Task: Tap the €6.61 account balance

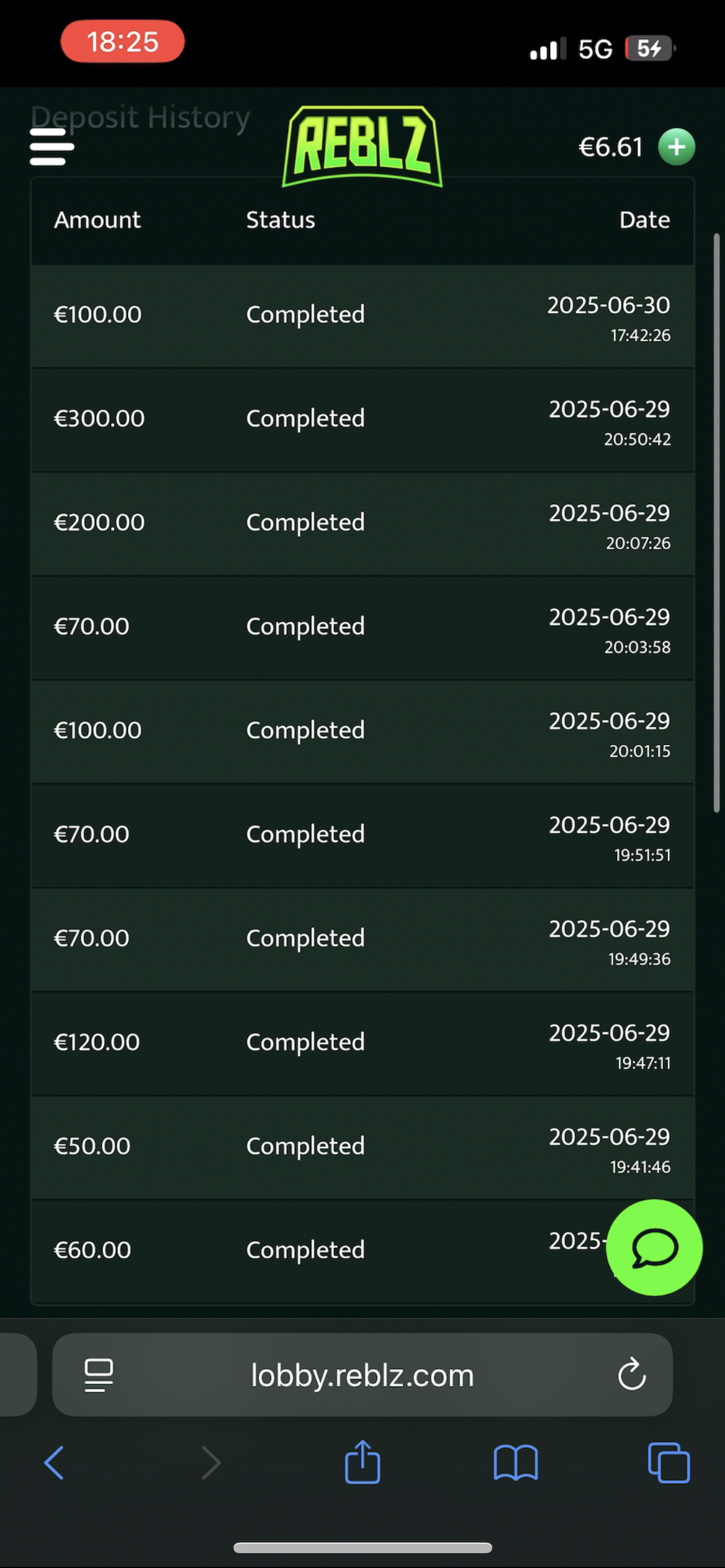Action: coord(610,147)
